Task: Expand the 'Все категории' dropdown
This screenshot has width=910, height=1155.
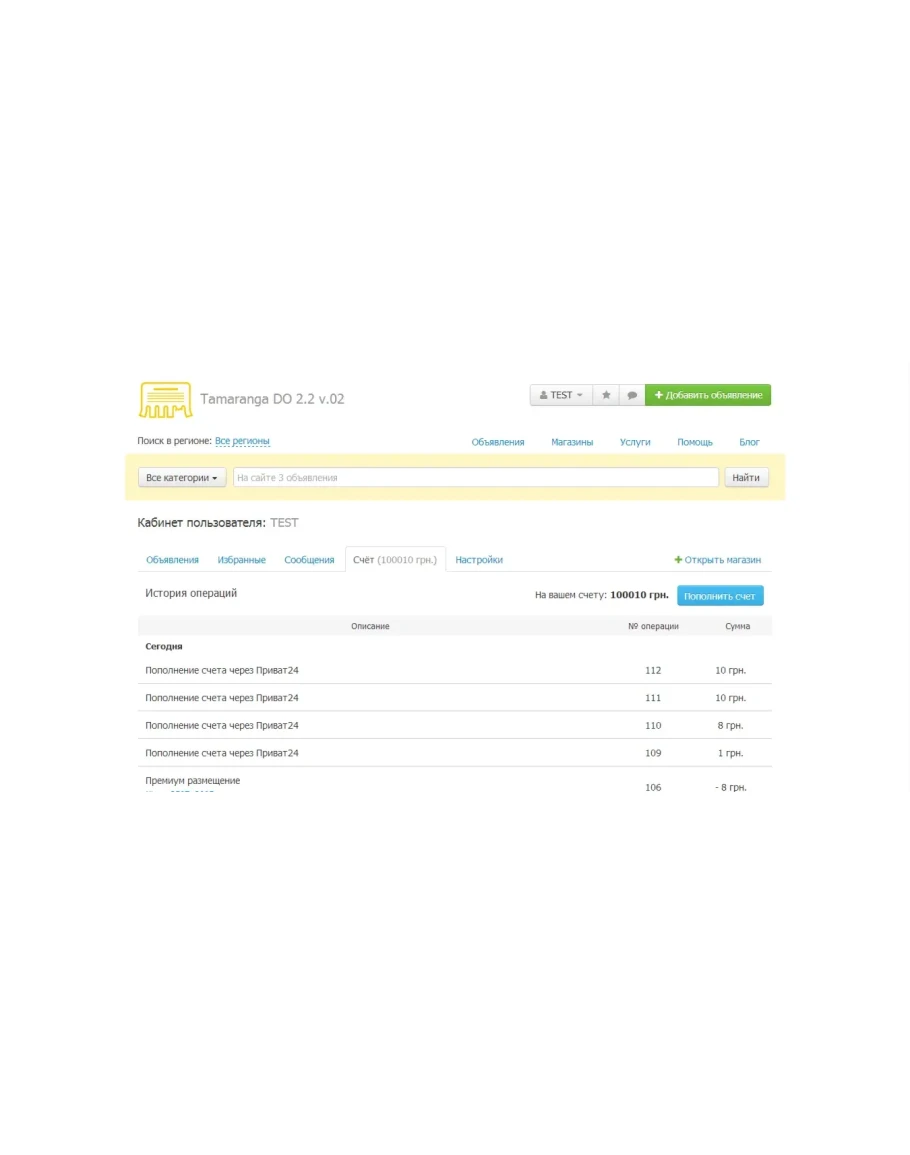Action: pyautogui.click(x=182, y=478)
